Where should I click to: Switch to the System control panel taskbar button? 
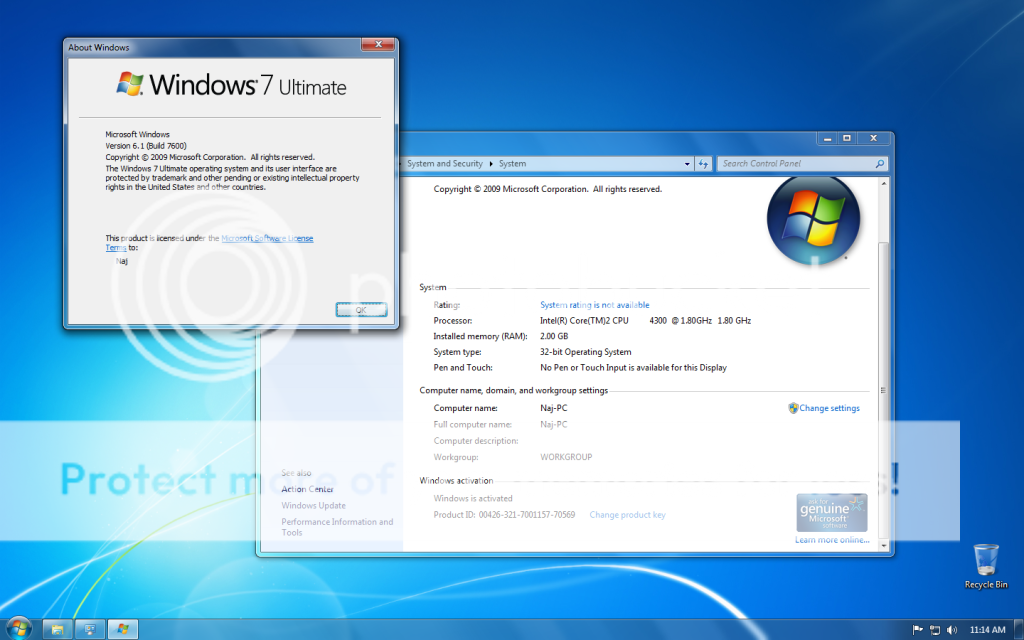tap(90, 629)
